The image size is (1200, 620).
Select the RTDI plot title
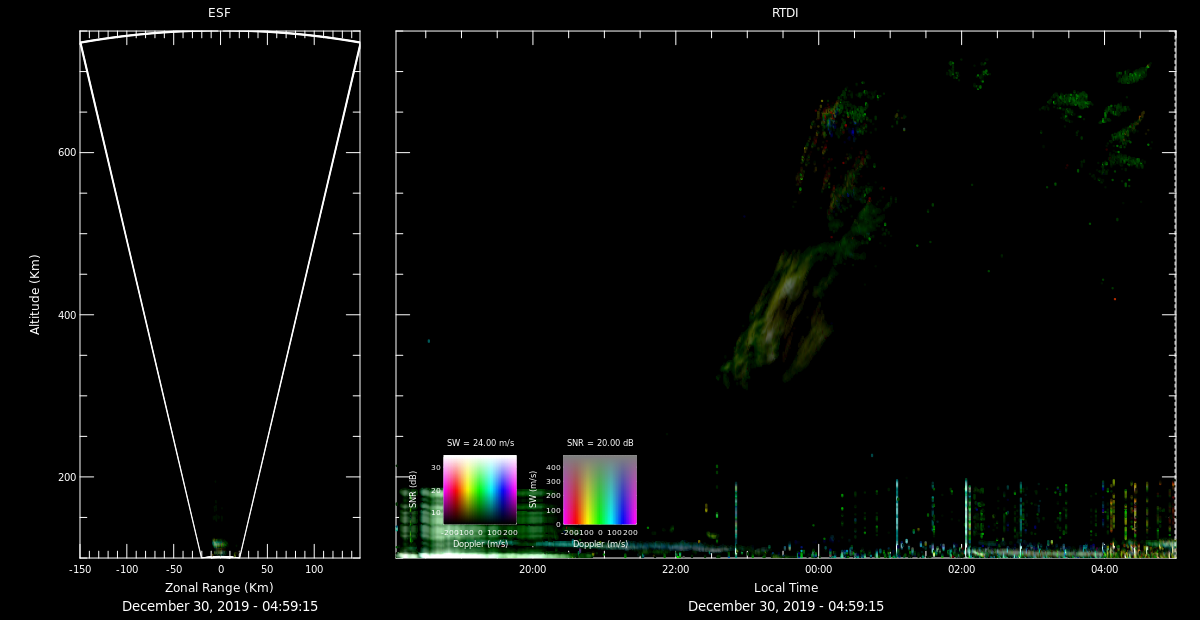[785, 13]
